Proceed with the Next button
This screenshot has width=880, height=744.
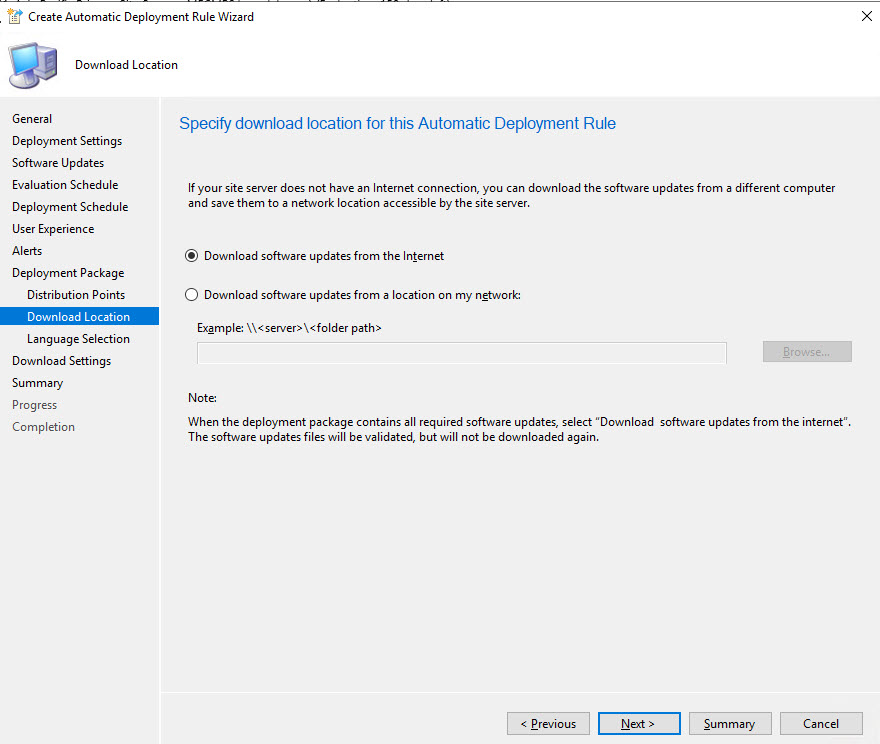point(637,724)
